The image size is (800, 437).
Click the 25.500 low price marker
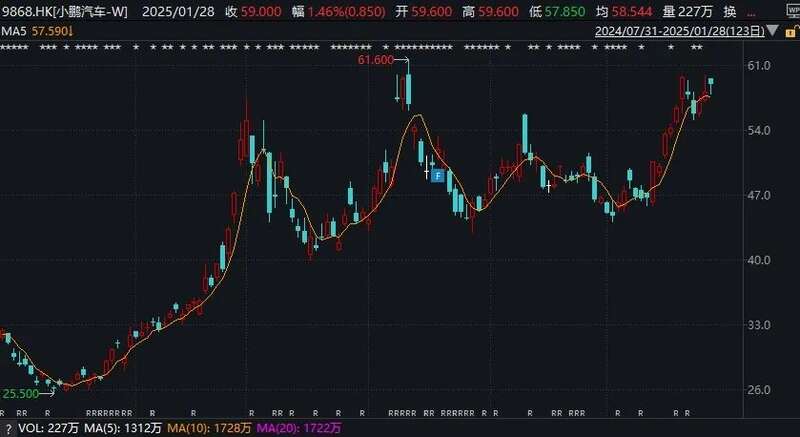[20, 394]
